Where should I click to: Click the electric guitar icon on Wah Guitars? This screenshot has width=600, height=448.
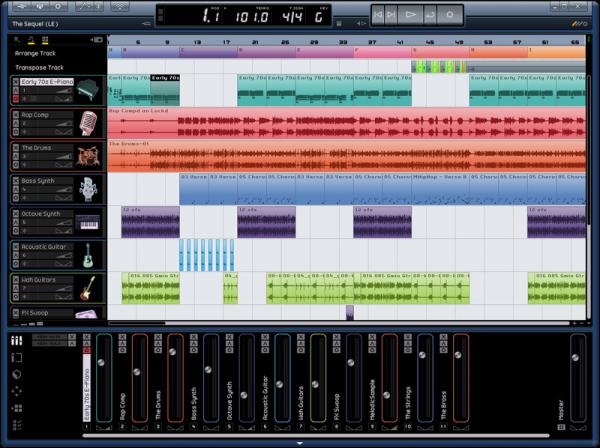(x=88, y=288)
